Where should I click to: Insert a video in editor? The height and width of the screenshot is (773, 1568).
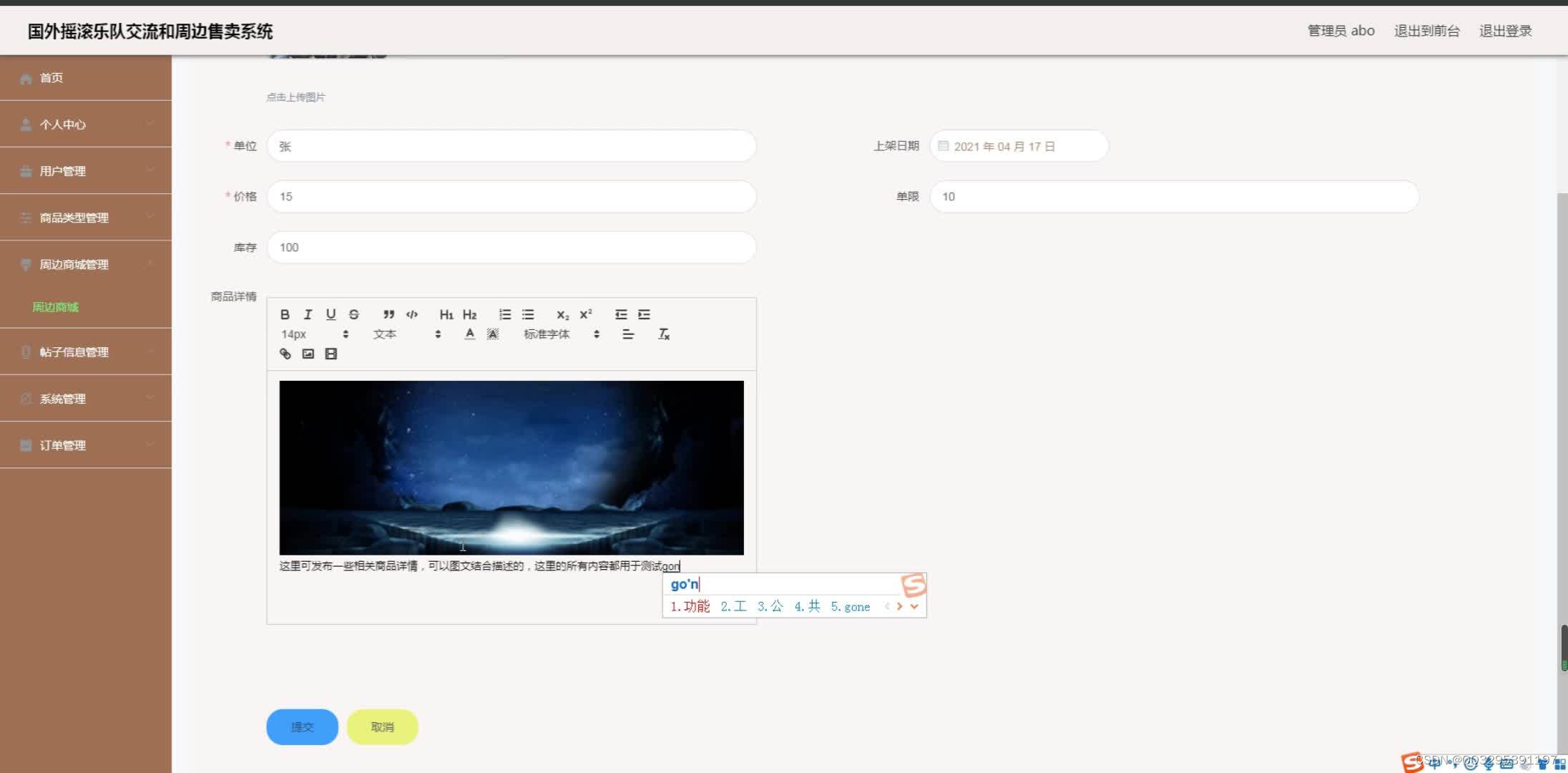330,354
